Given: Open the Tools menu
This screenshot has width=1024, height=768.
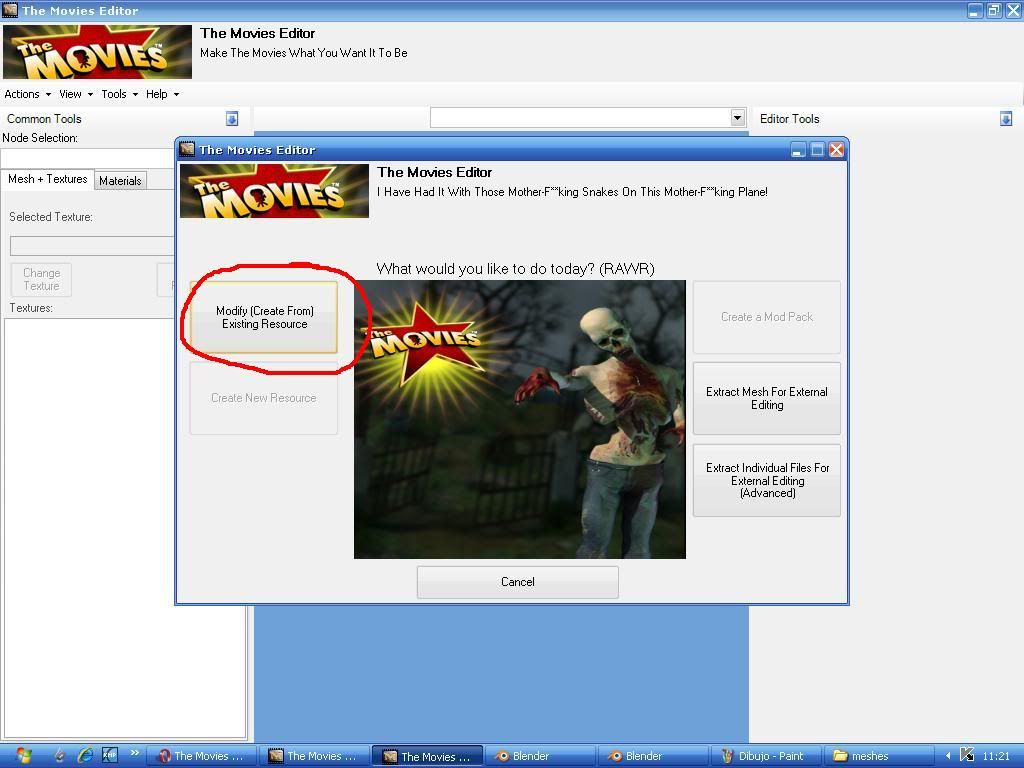Looking at the screenshot, I should tap(120, 94).
